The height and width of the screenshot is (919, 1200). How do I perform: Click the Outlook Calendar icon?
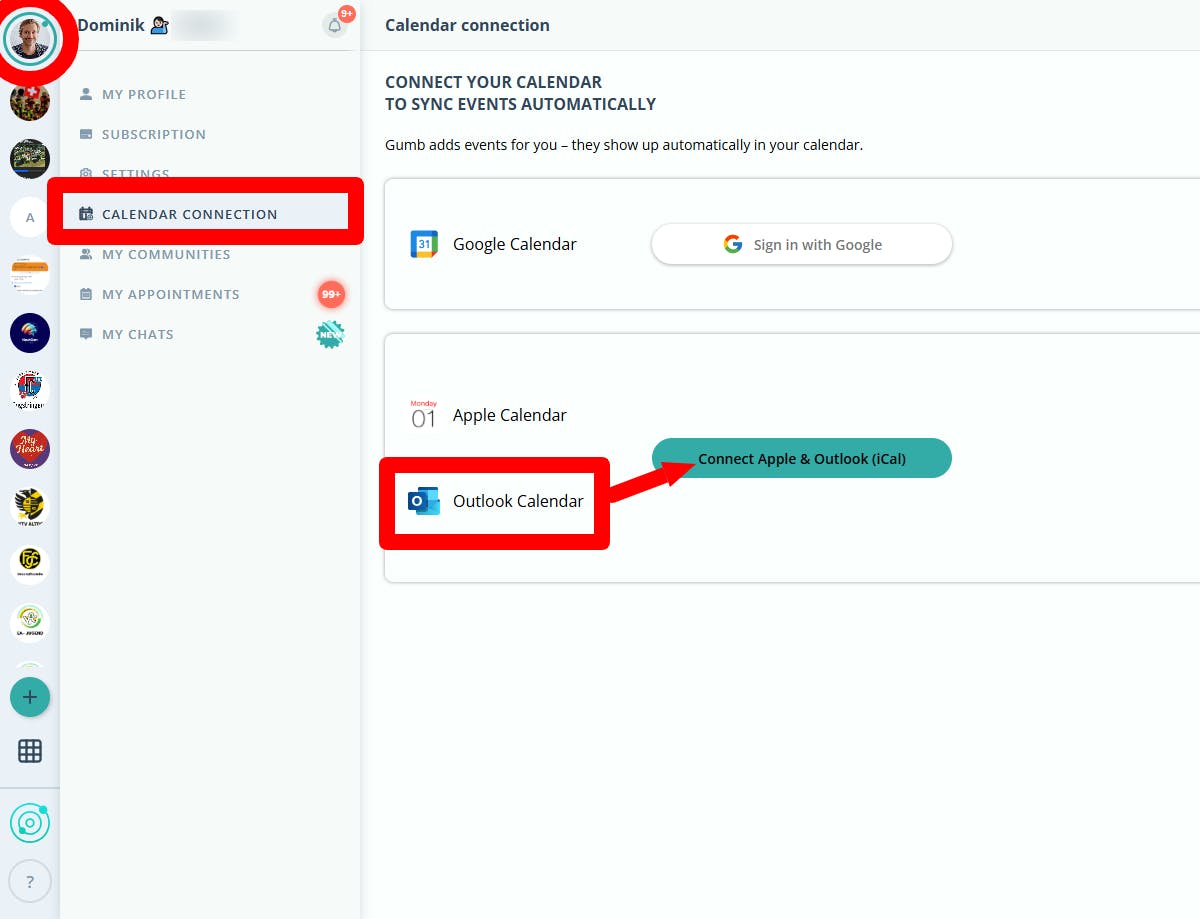click(424, 501)
